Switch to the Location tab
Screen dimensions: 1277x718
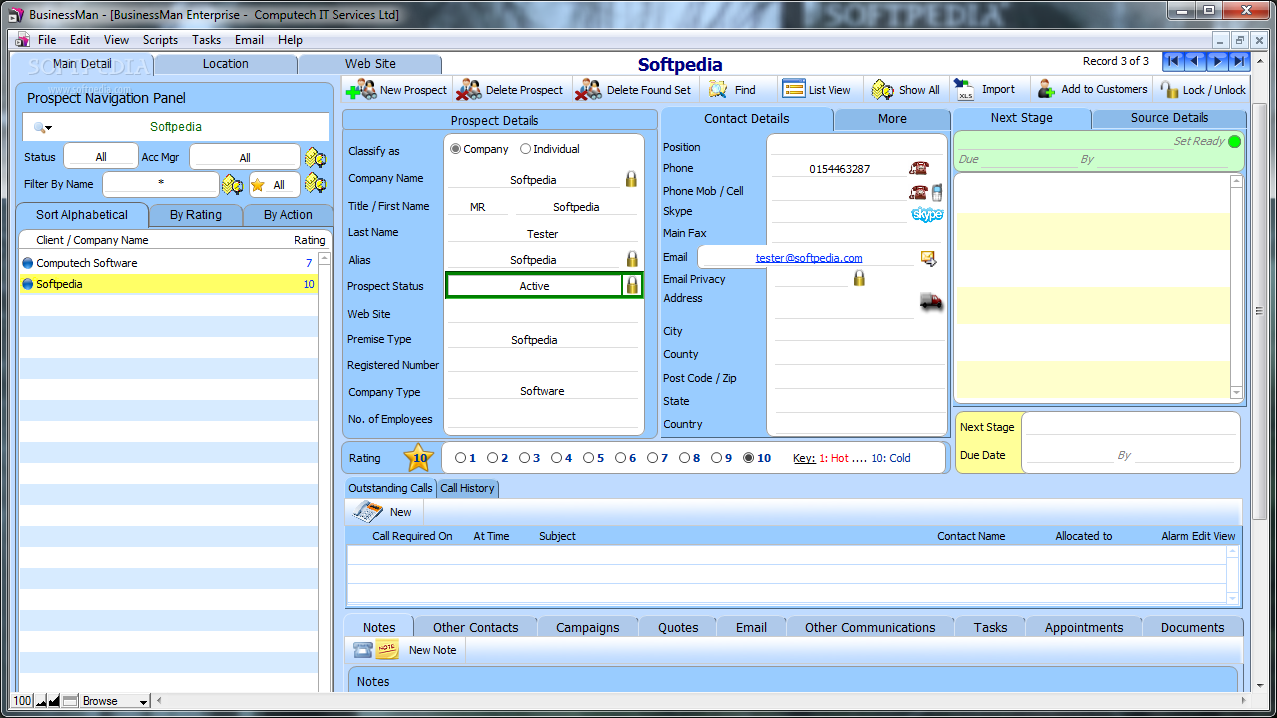click(226, 63)
